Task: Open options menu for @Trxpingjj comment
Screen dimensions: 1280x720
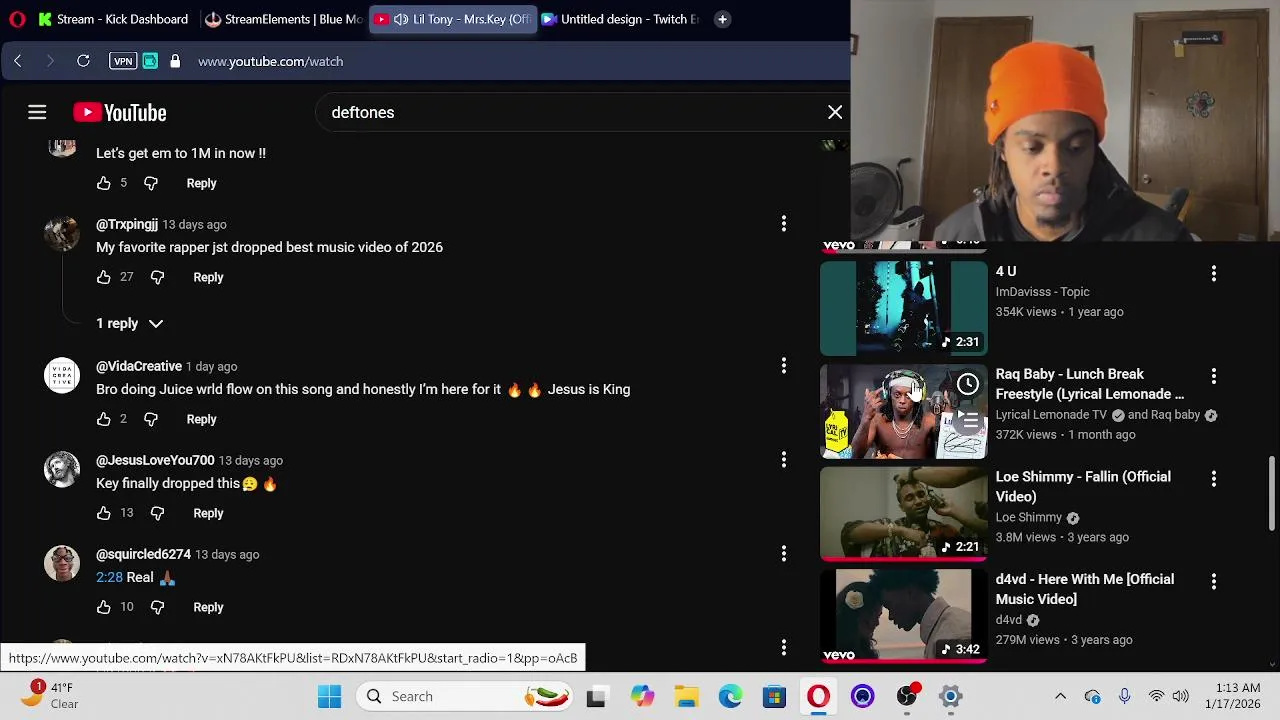Action: tap(784, 224)
